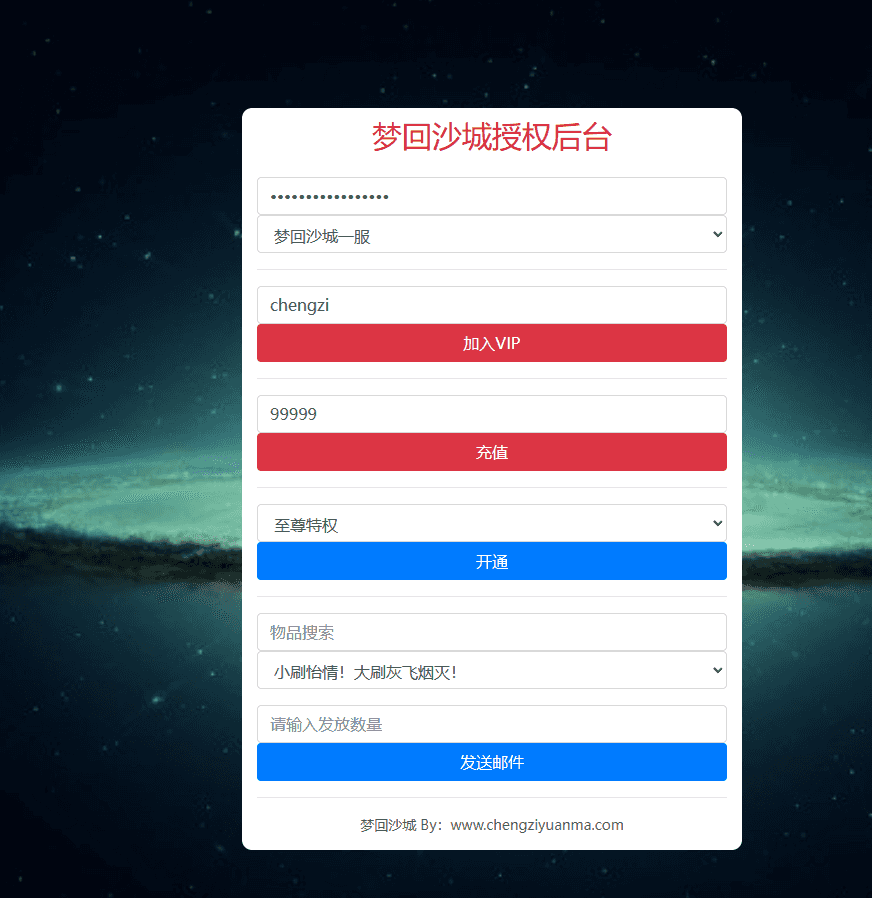872x898 pixels.
Task: Click the blue 开通 button
Action: (491, 561)
